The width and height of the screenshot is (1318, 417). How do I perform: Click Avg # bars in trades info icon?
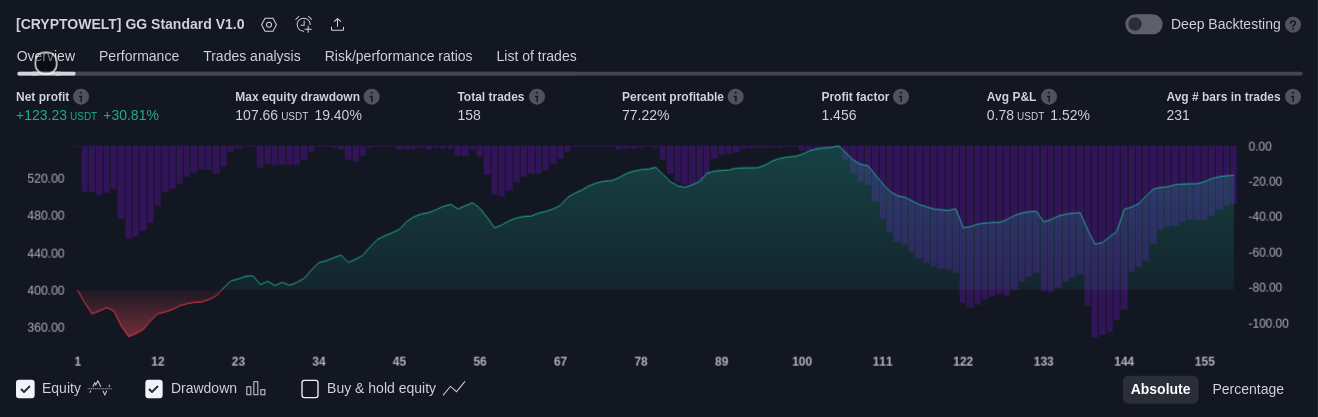pyautogui.click(x=1293, y=97)
